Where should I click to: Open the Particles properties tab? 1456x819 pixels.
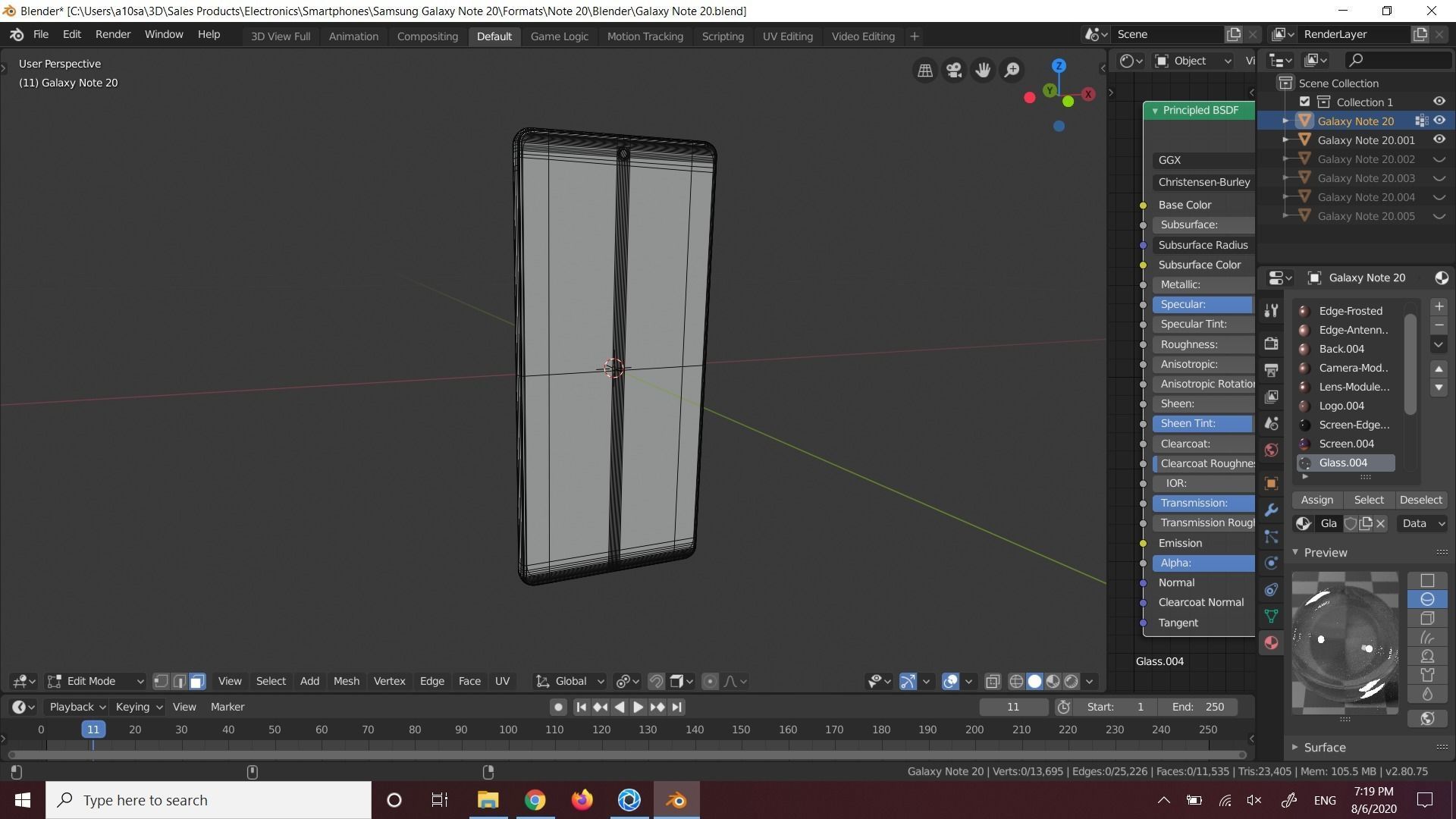coord(1271,536)
